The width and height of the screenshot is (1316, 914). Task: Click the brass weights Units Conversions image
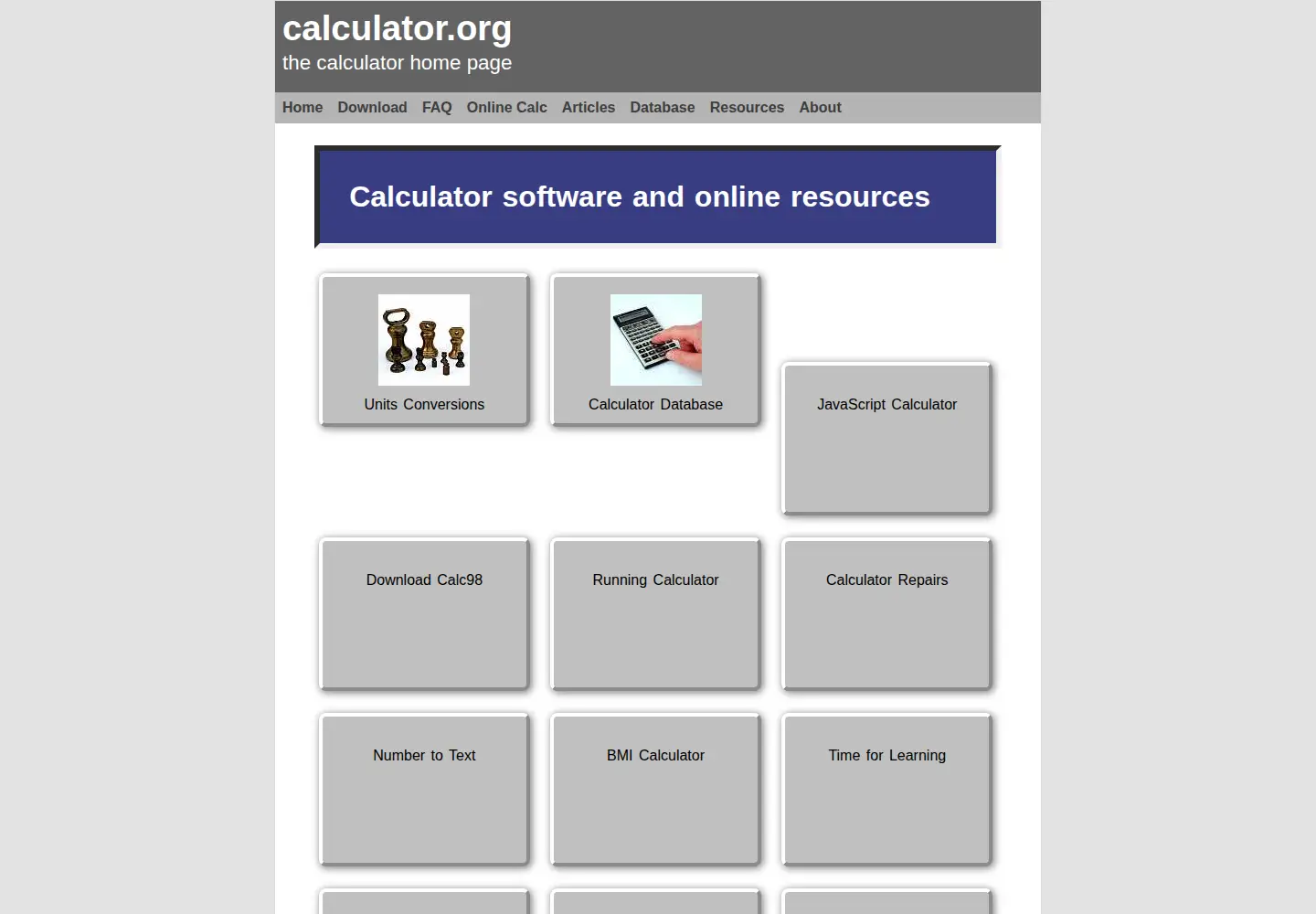point(424,340)
